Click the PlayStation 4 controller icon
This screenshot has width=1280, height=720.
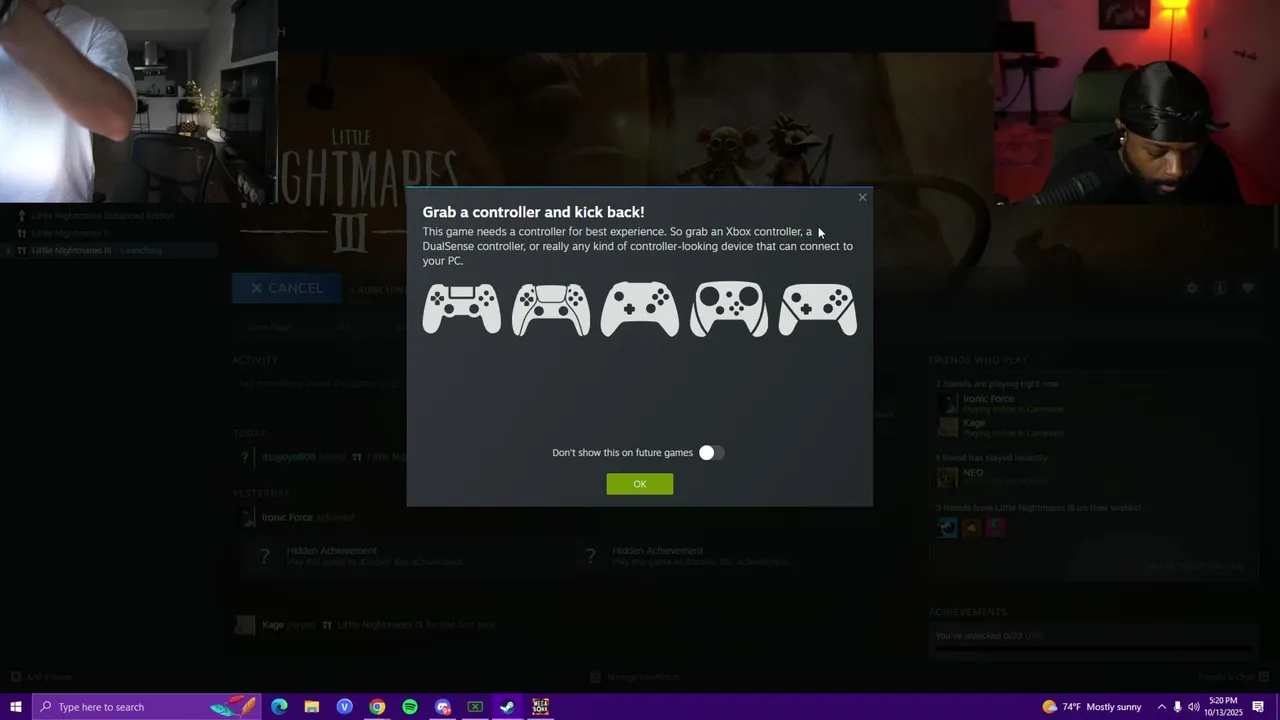[x=461, y=309]
